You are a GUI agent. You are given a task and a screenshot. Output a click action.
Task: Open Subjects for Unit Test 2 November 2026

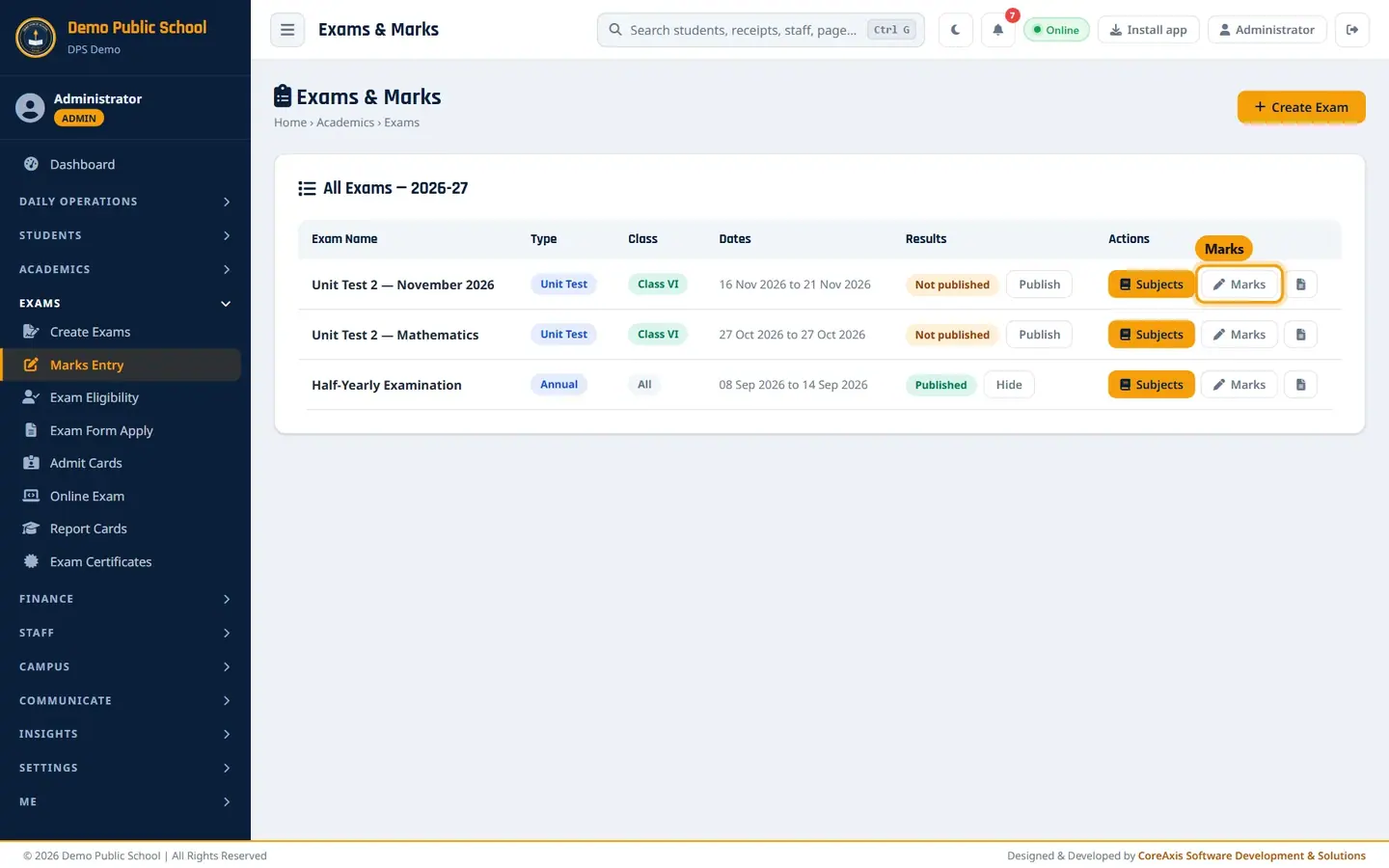click(x=1151, y=285)
